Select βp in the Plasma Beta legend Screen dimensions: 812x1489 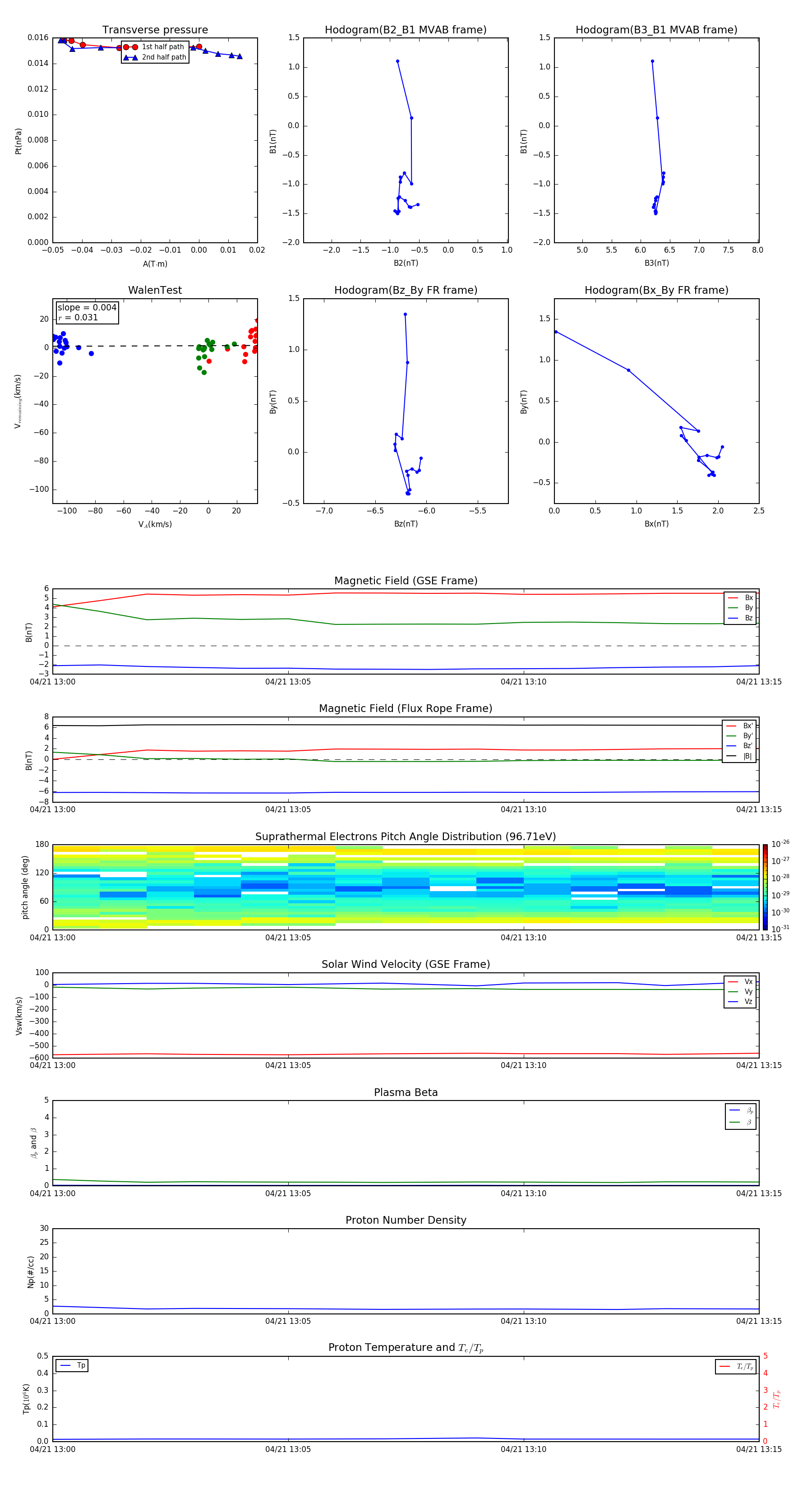741,1110
